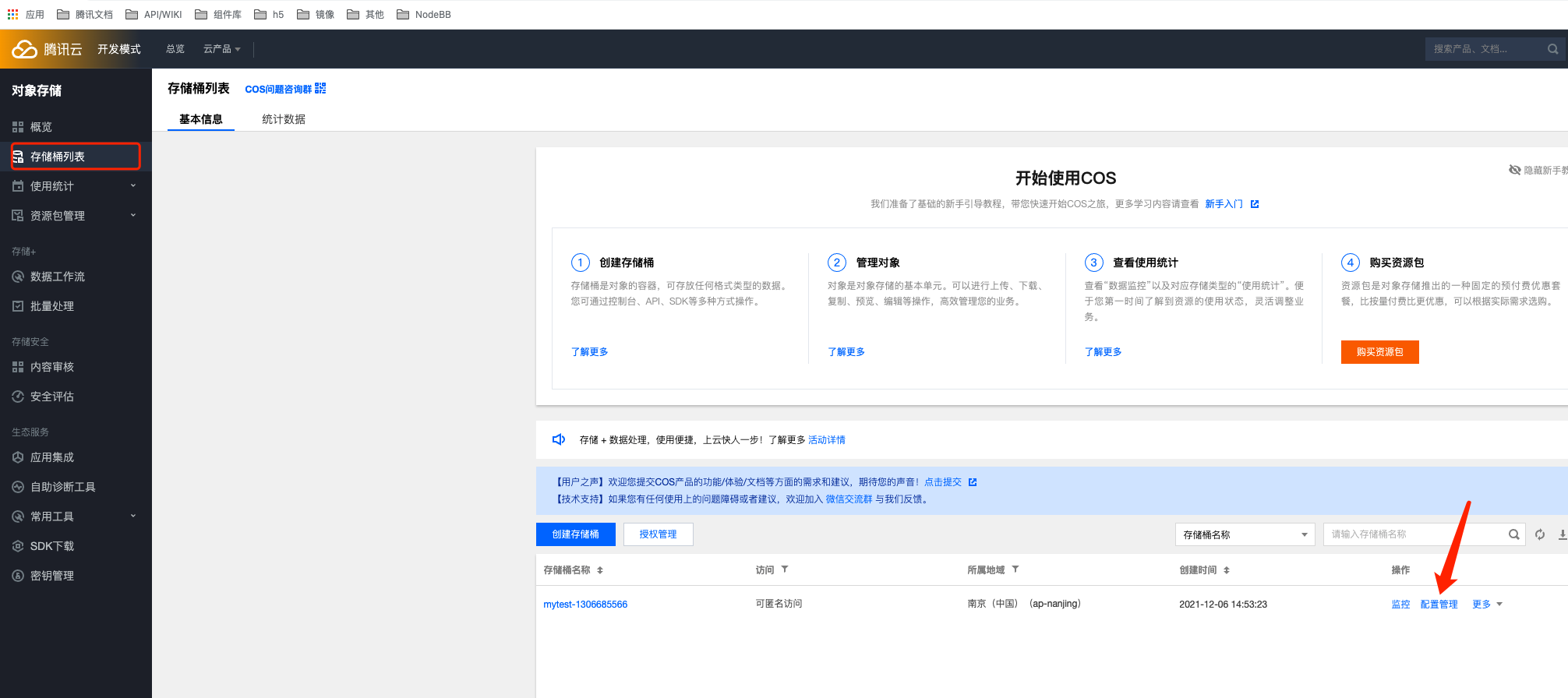Viewport: 1568px width, 698px height.
Task: Expand the 资源包管理 sidebar menu
Action: click(133, 215)
